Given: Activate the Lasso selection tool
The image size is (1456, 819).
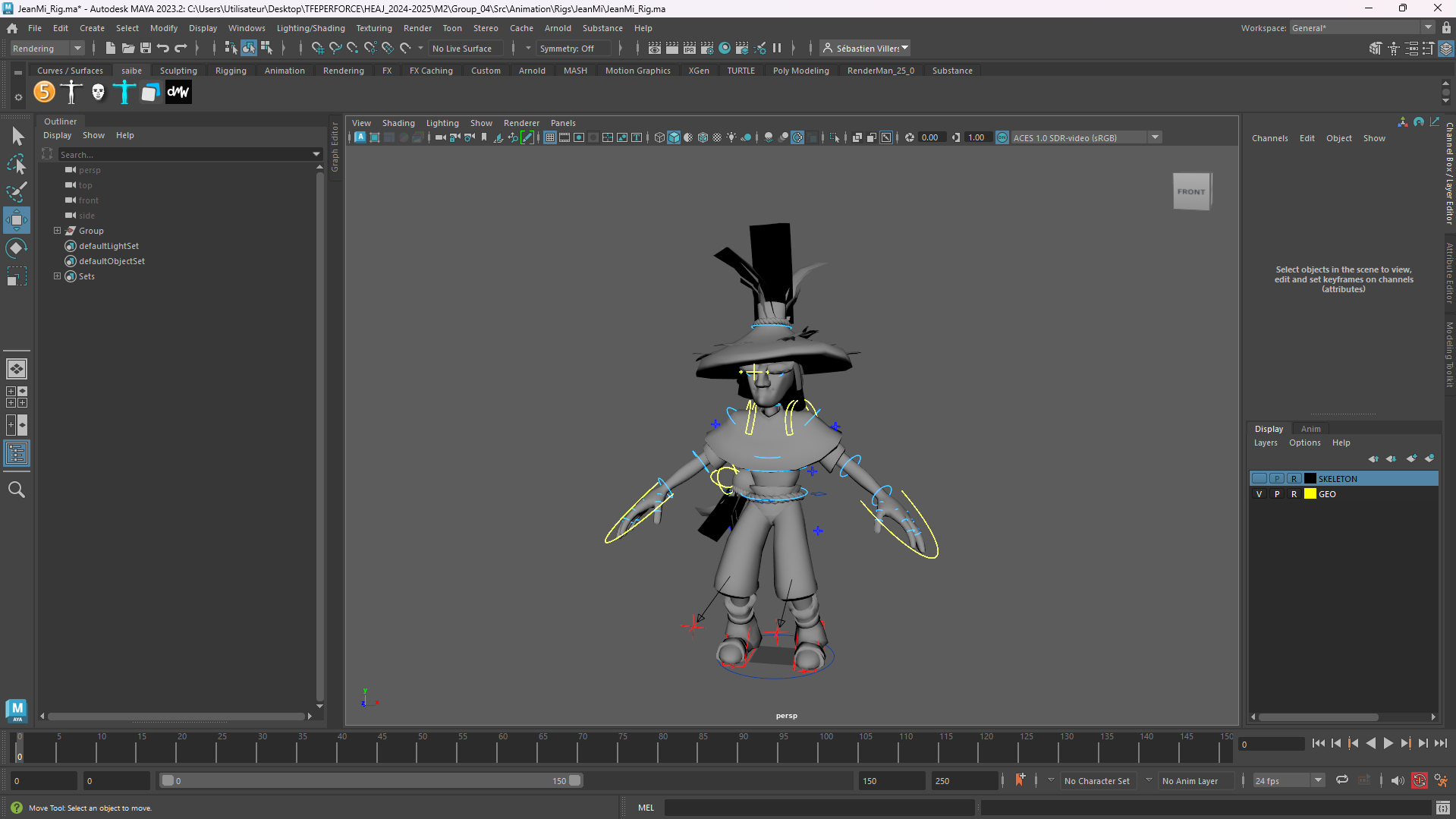Looking at the screenshot, I should (x=16, y=164).
